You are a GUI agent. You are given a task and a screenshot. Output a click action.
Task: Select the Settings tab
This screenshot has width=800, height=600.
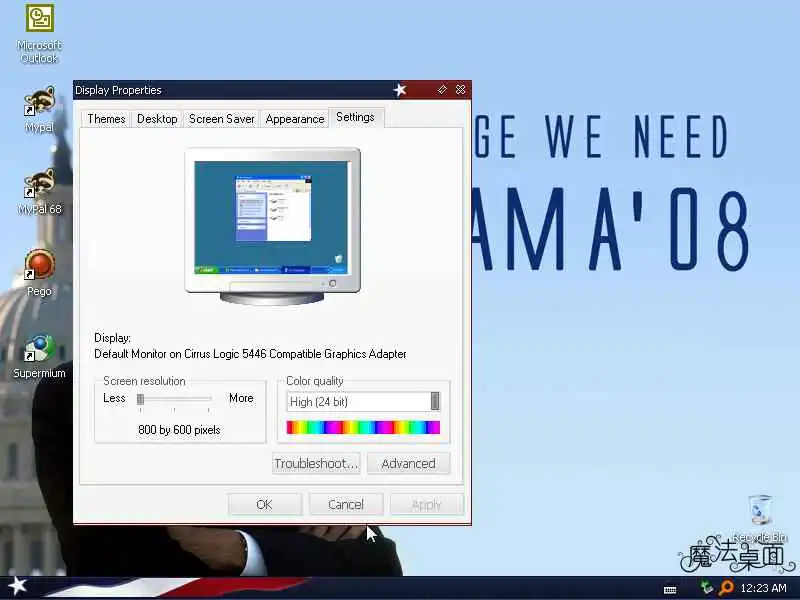click(x=356, y=117)
